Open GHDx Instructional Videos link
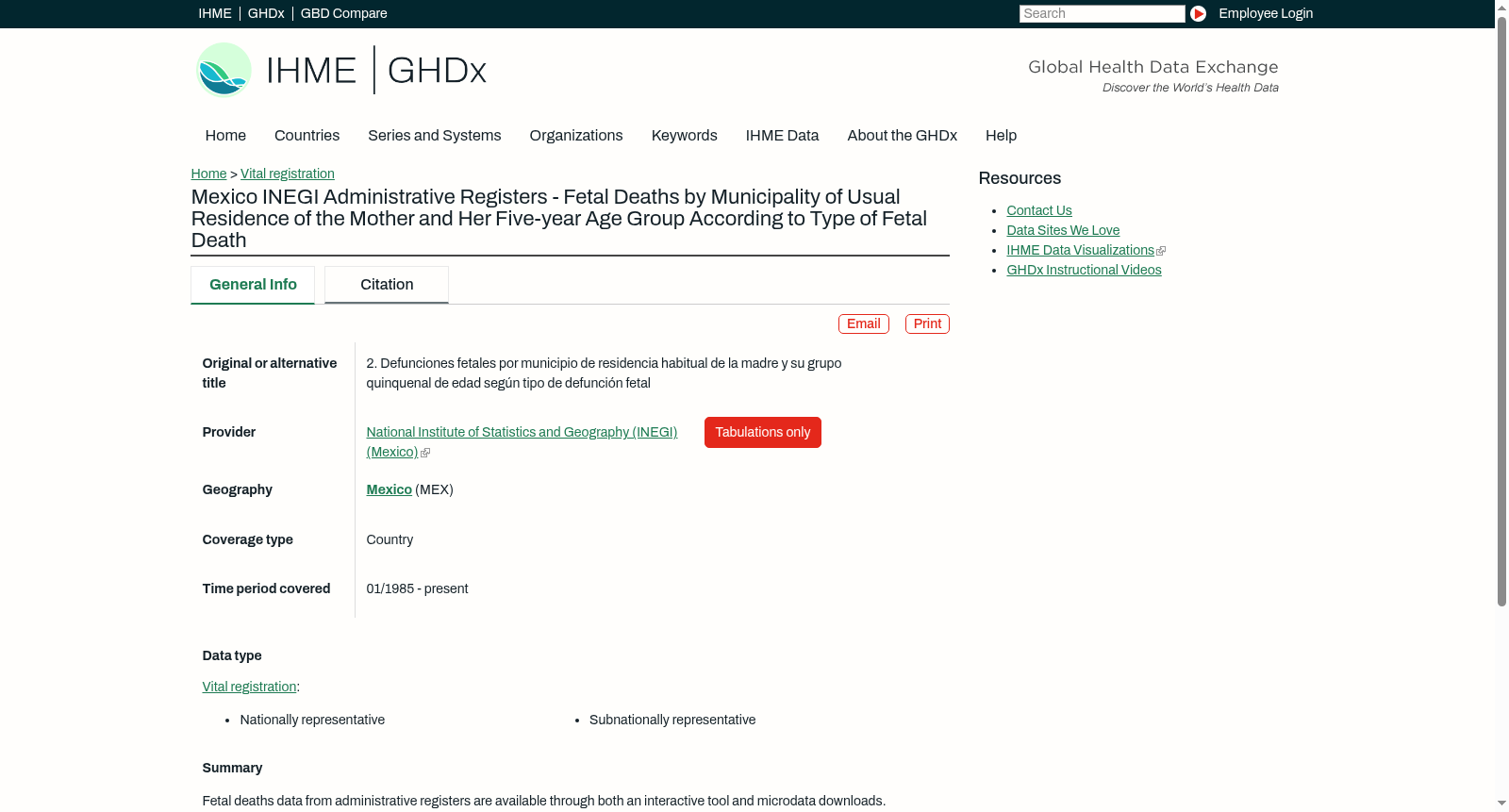The image size is (1509, 812). pos(1084,270)
